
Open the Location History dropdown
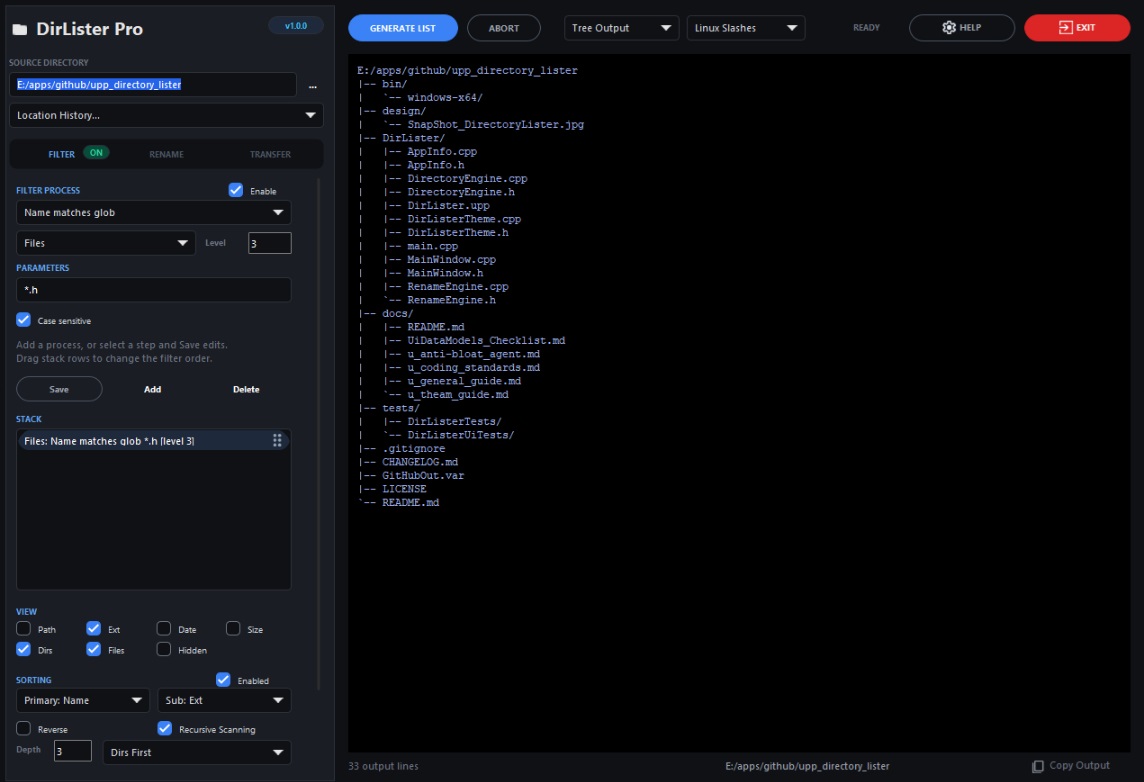coord(166,115)
